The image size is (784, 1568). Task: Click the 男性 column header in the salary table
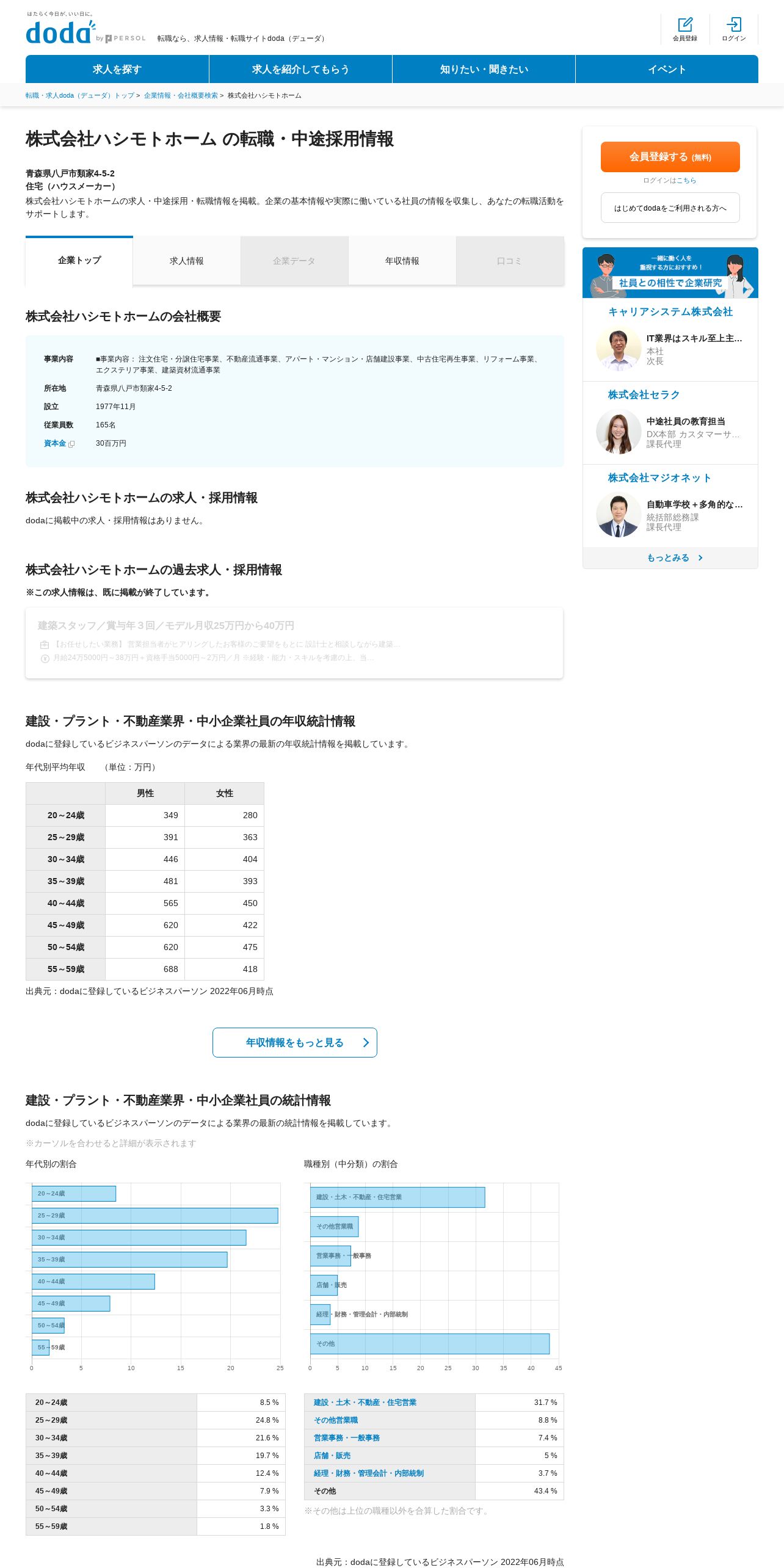point(145,793)
